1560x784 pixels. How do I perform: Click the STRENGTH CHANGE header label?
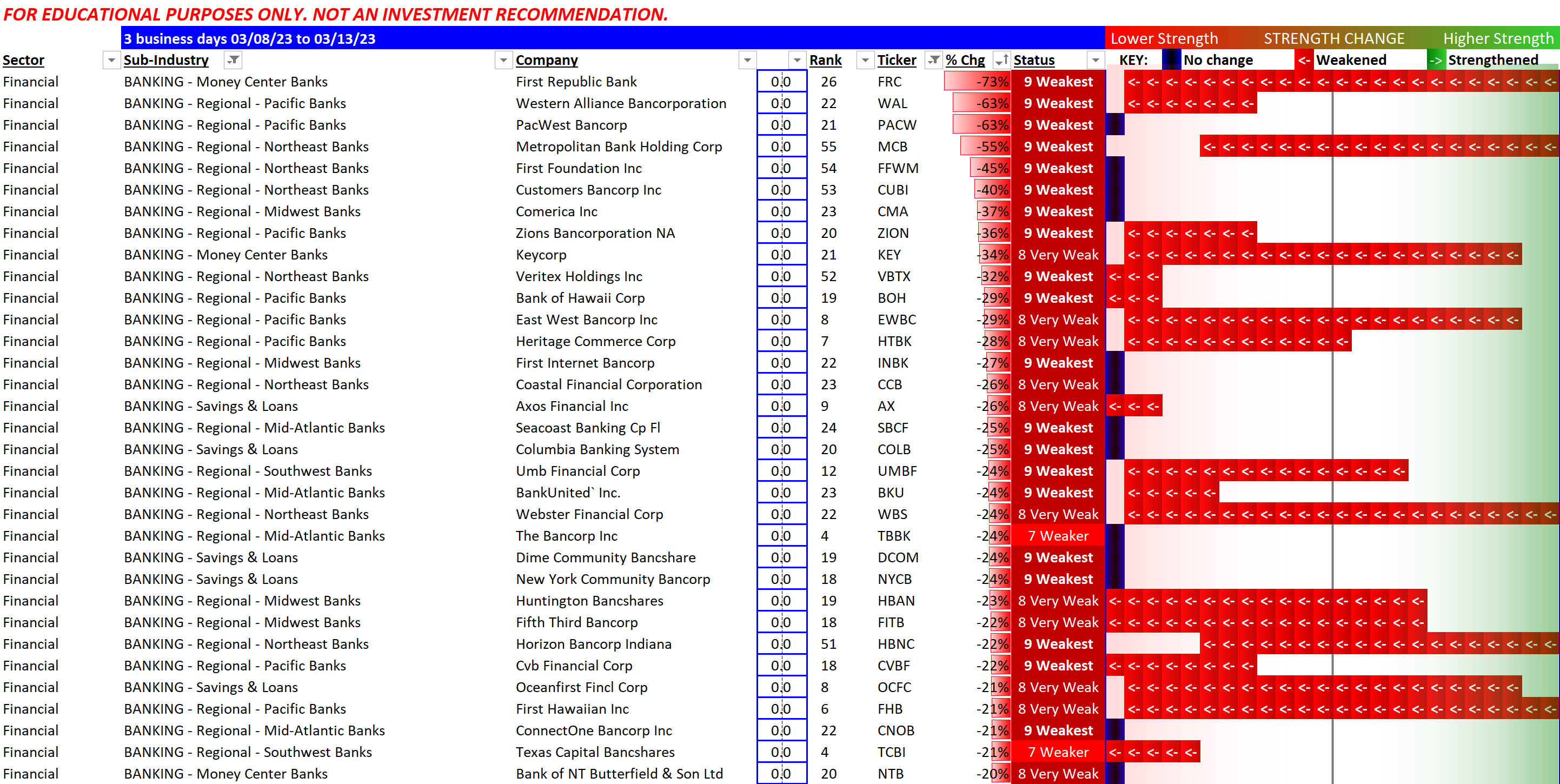(1333, 39)
